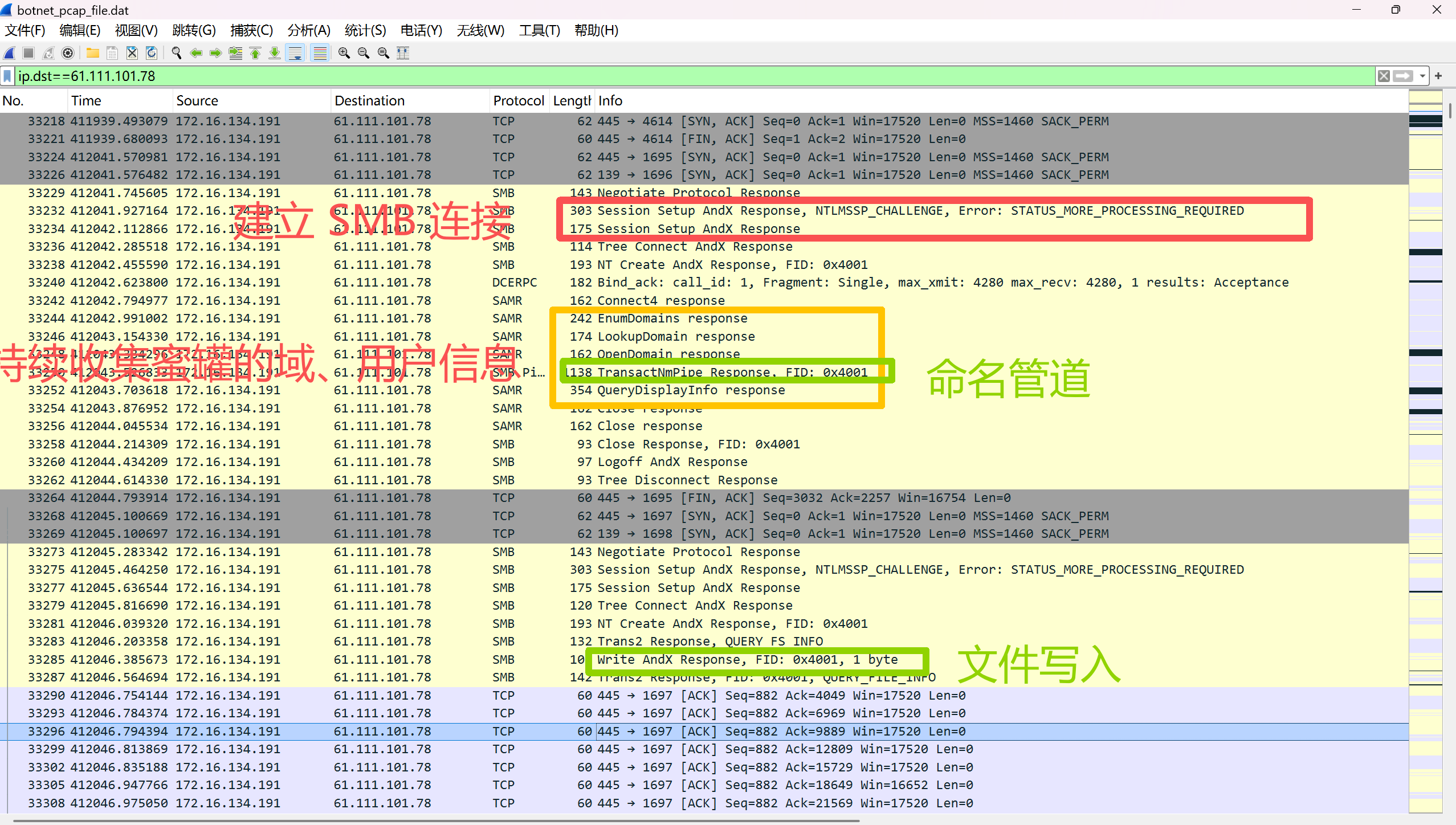Sort packets by Protocol column header
Viewport: 1456px width, 825px height.
pyautogui.click(x=518, y=101)
